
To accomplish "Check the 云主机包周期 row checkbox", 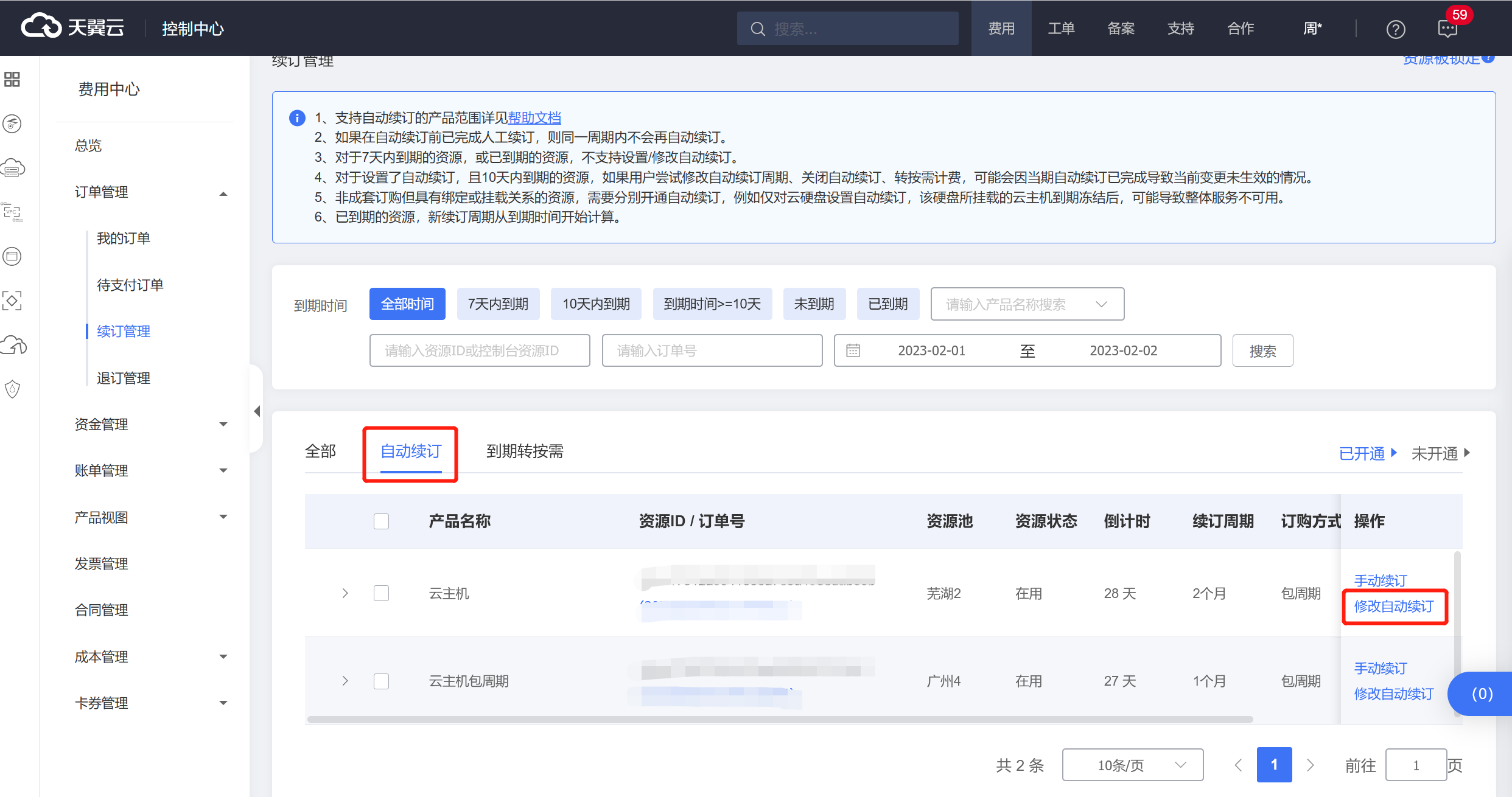I will [x=381, y=681].
